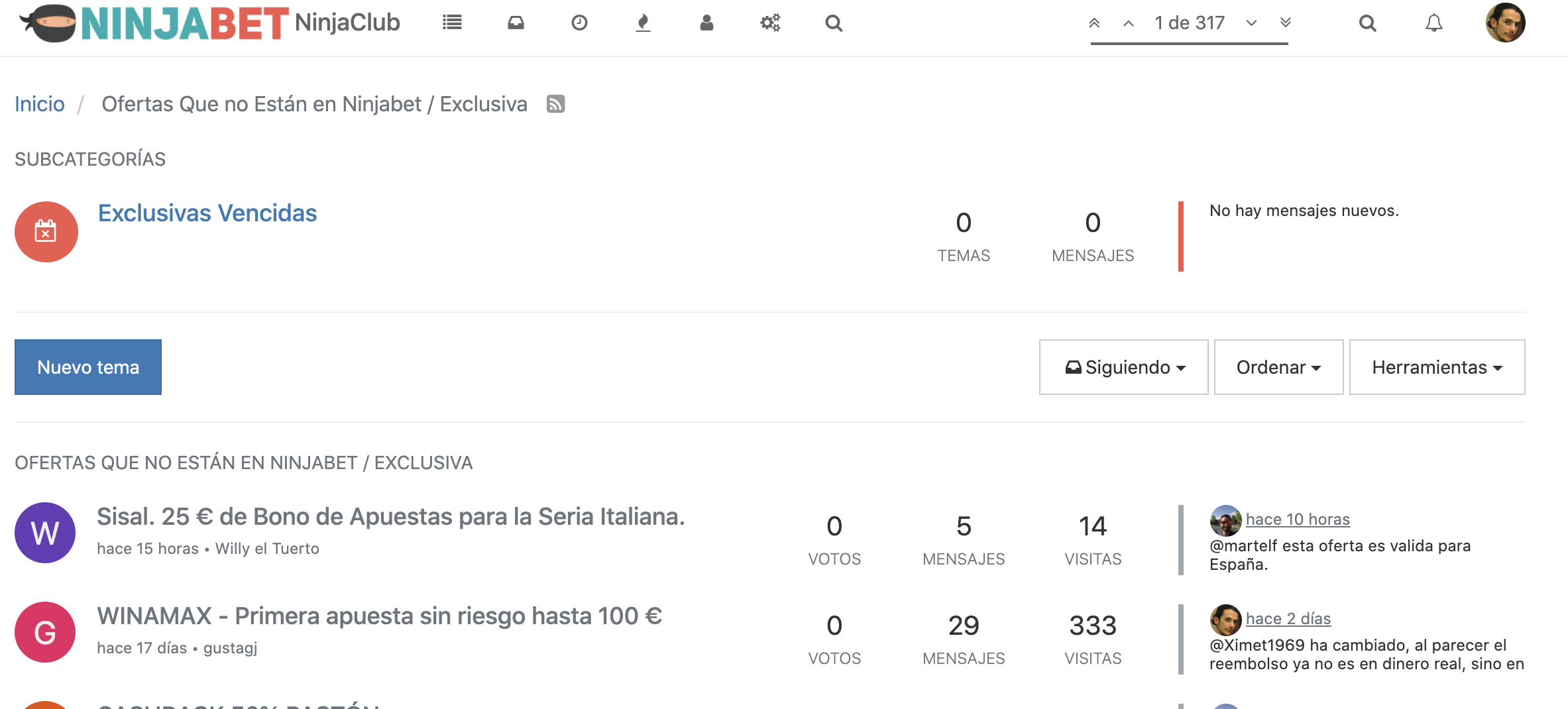Open Willy el Tuerto's profile link
The height and width of the screenshot is (709, 1568).
pyautogui.click(x=267, y=549)
